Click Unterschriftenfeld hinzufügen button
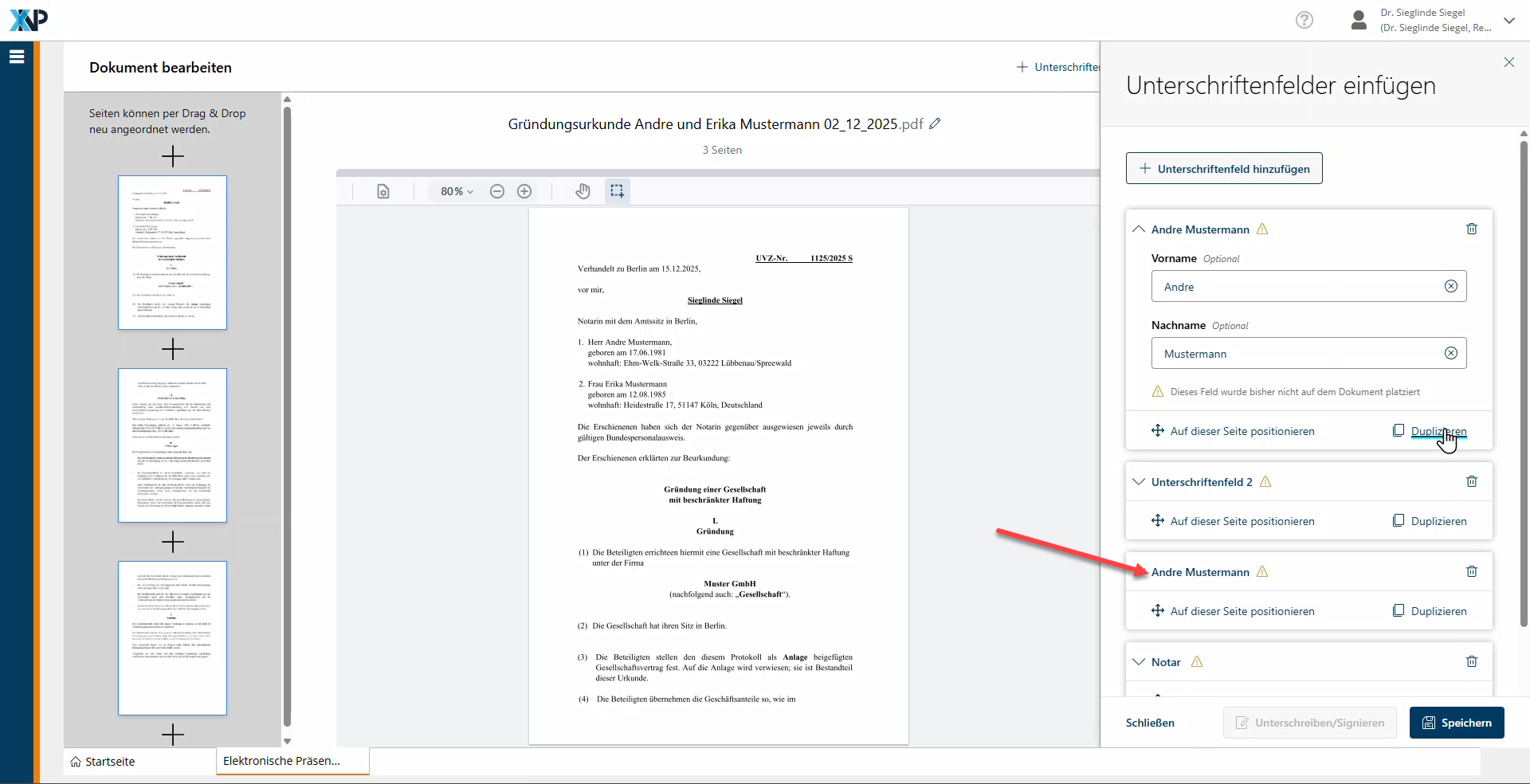The image size is (1530, 784). point(1224,169)
